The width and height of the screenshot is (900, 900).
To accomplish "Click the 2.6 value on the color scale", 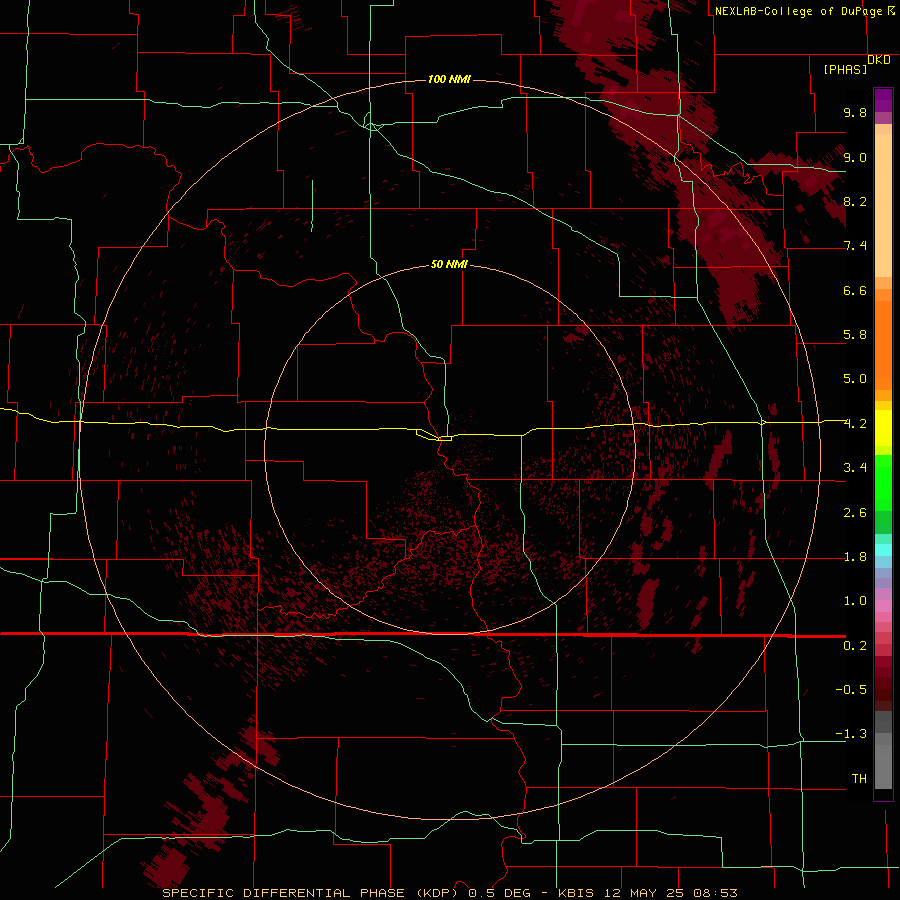I will (855, 513).
